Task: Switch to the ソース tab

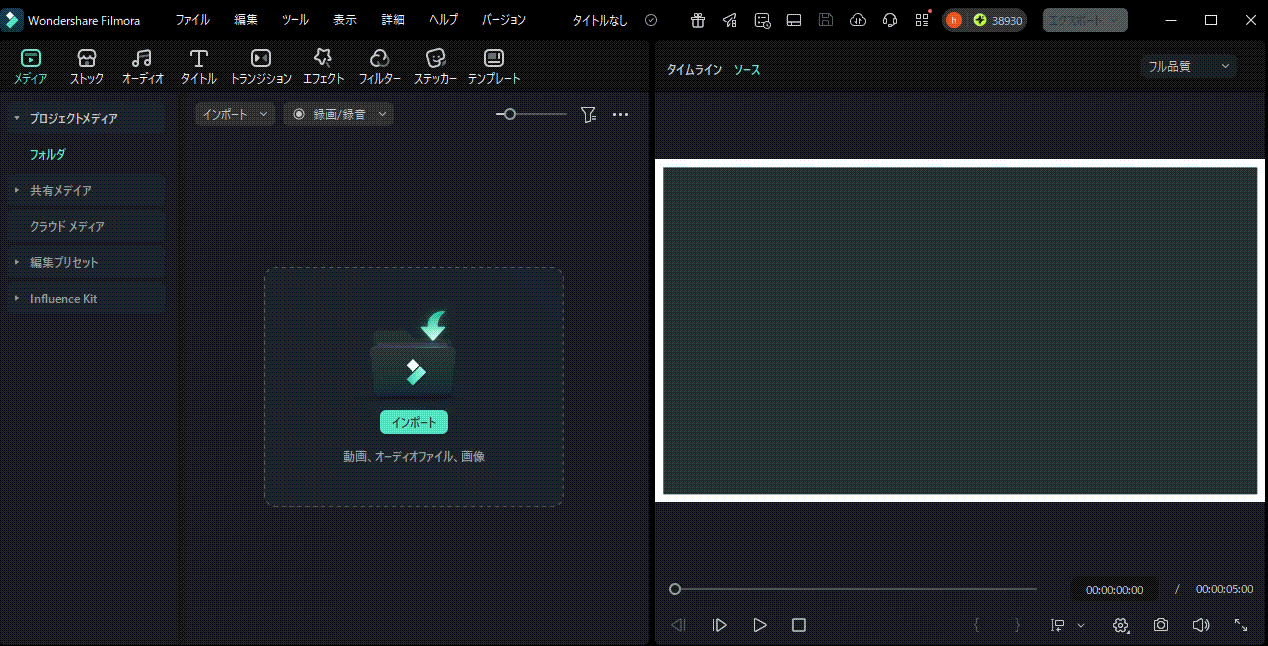Action: coord(747,70)
